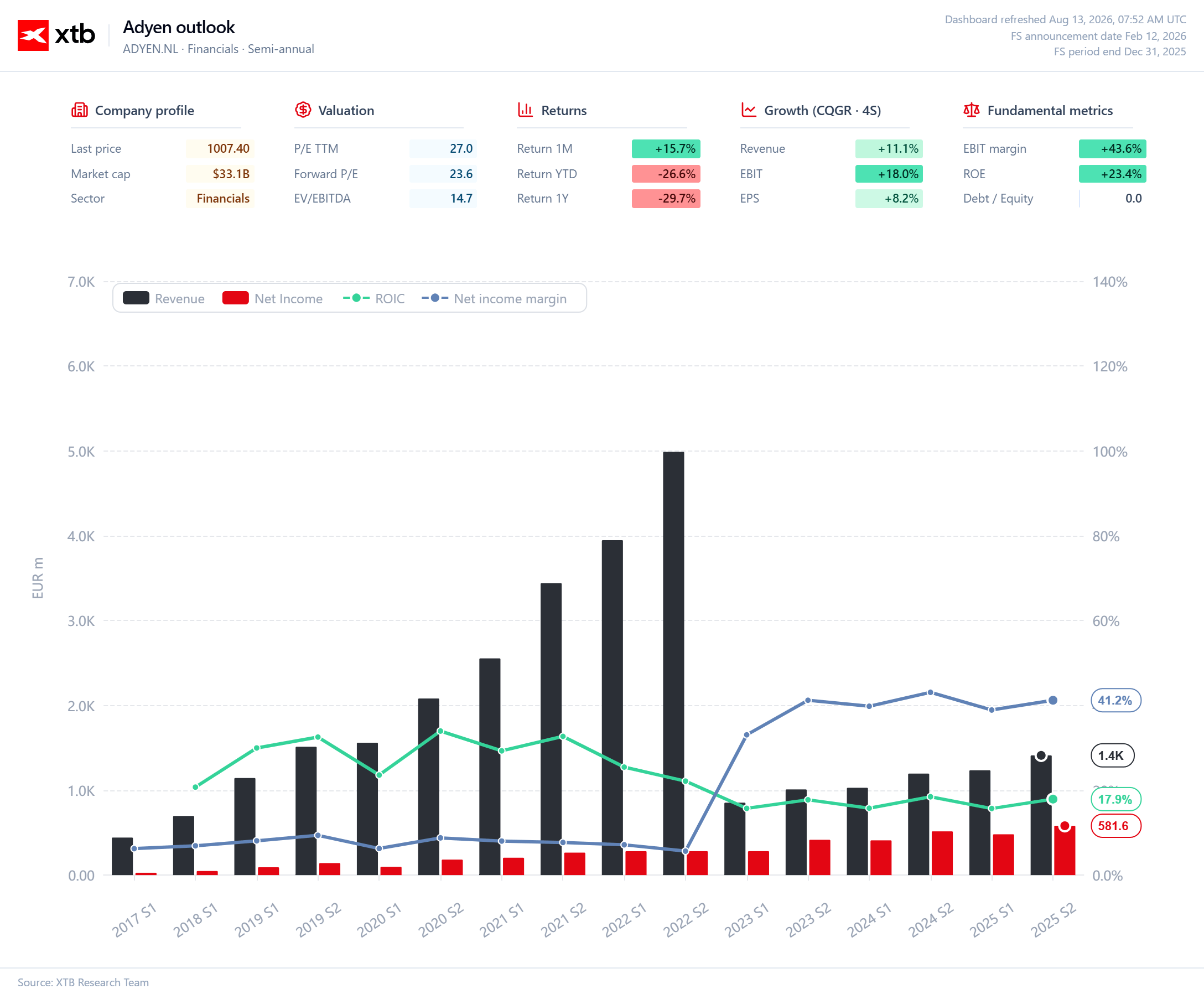Select the Last price value 1007.40
The width and height of the screenshot is (1204, 994).
point(220,149)
